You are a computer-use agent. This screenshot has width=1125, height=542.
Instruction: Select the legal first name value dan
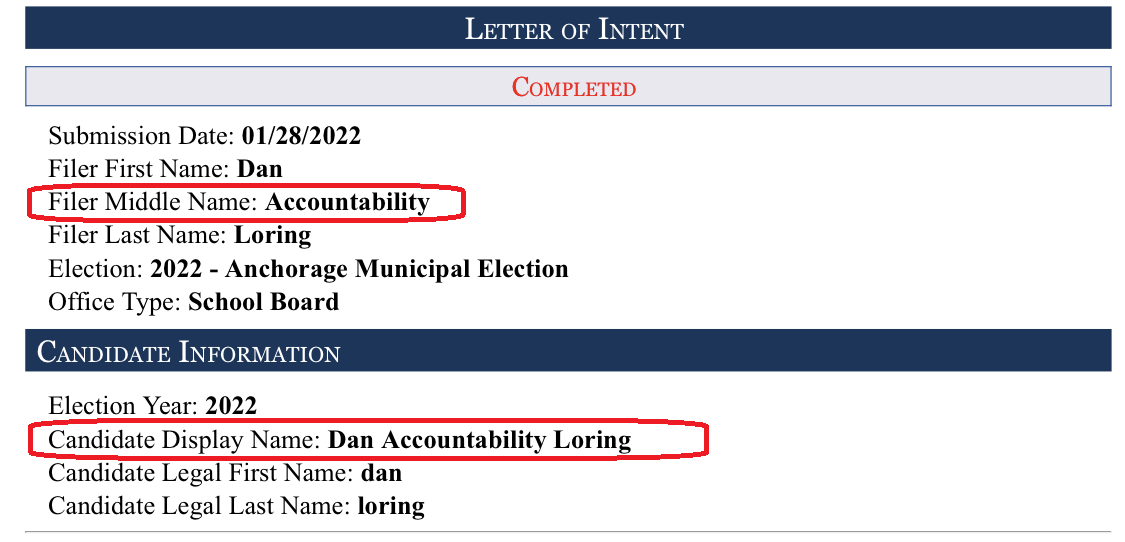point(381,473)
